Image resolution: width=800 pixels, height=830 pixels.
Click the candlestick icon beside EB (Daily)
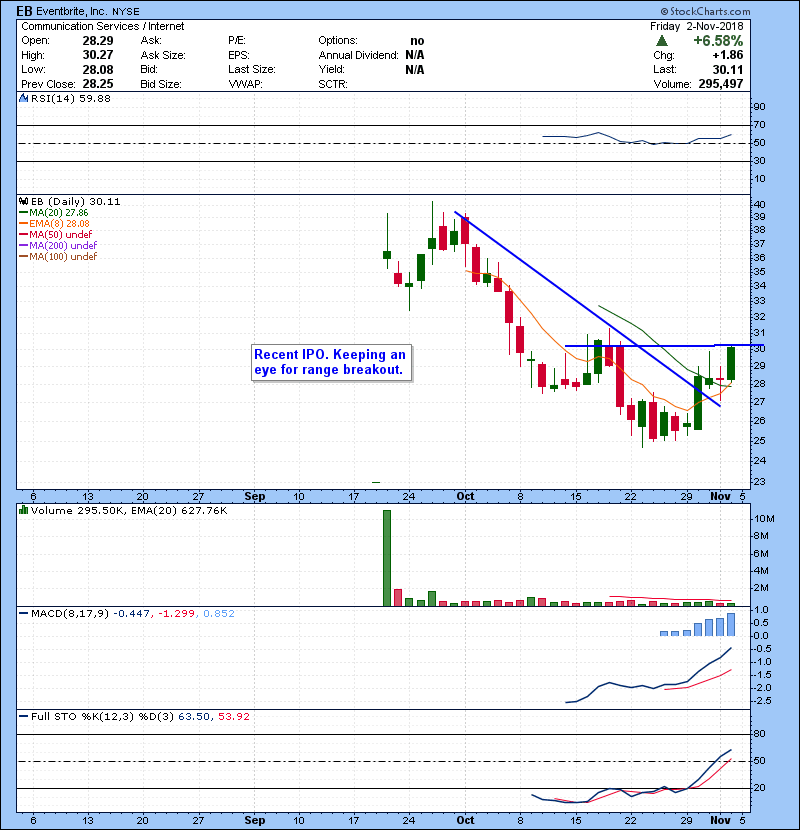point(23,201)
